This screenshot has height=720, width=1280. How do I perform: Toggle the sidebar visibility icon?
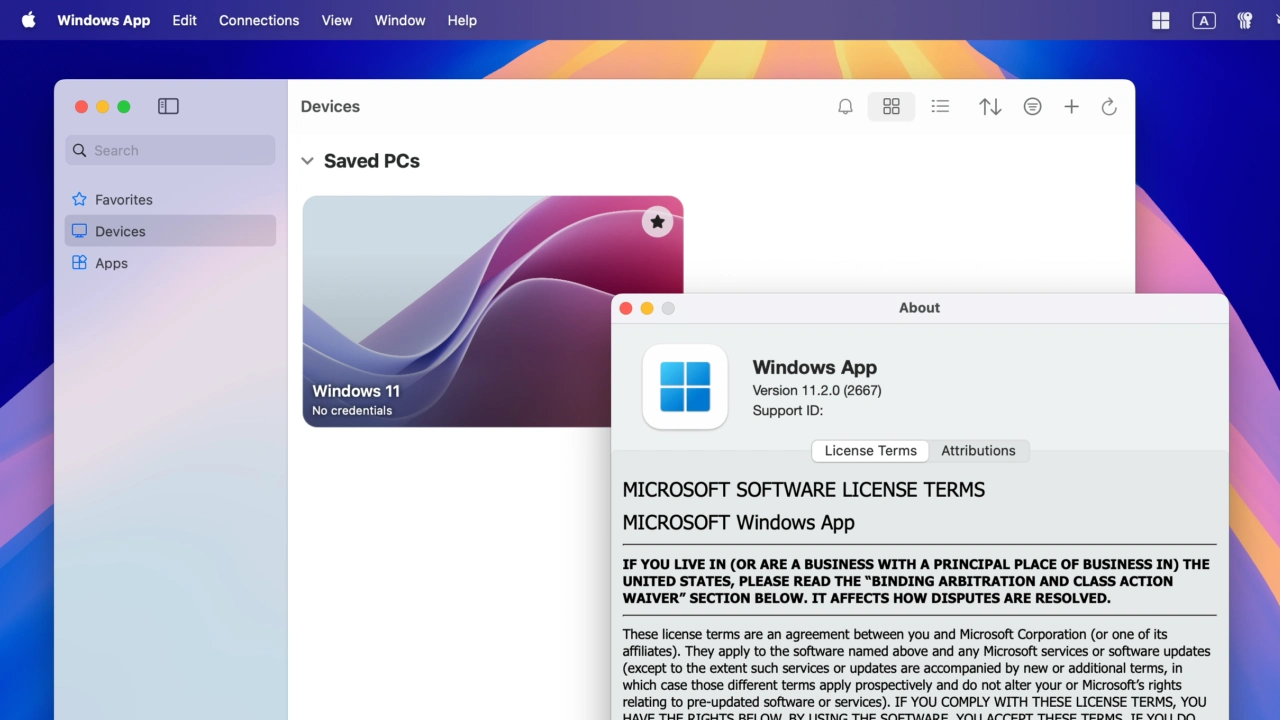point(168,106)
